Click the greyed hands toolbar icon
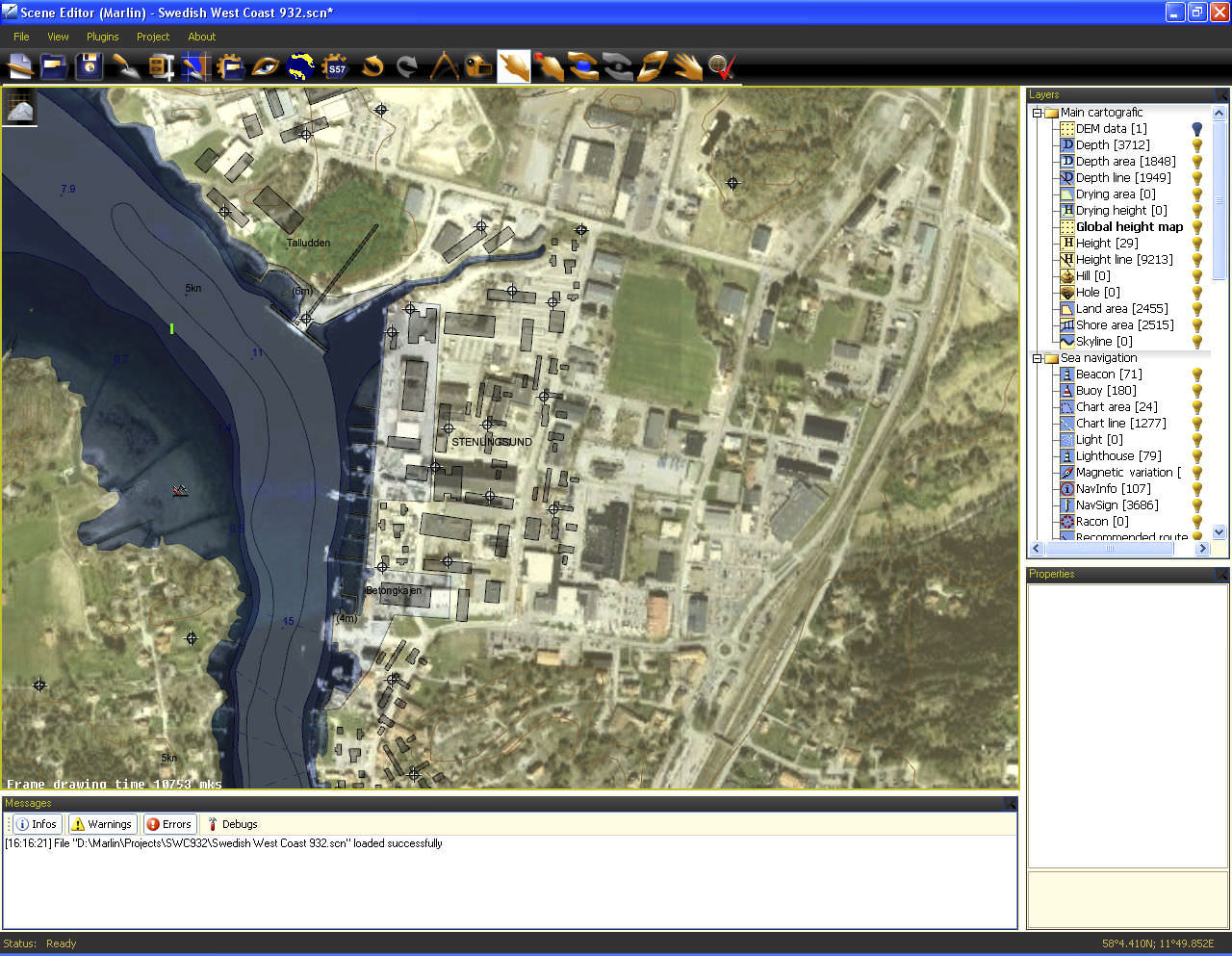The image size is (1232, 956). pos(618,66)
